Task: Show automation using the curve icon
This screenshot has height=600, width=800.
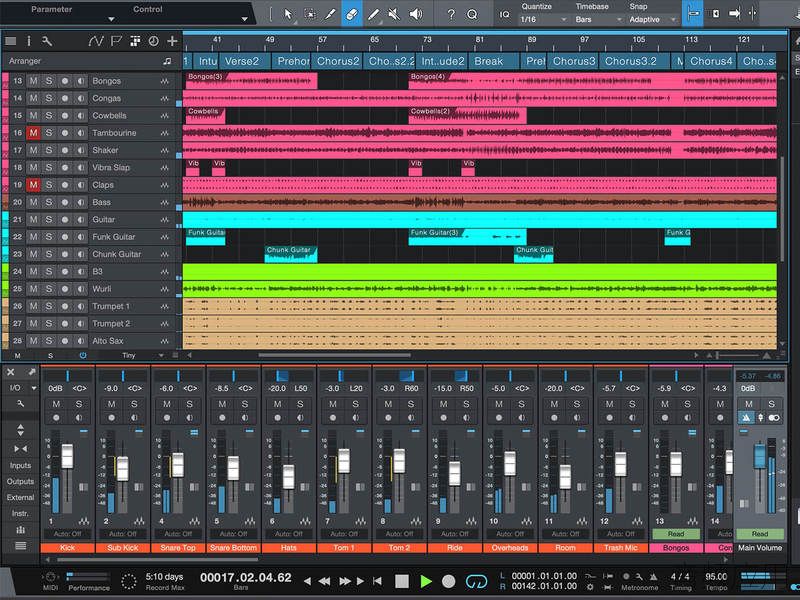Action: pos(96,41)
